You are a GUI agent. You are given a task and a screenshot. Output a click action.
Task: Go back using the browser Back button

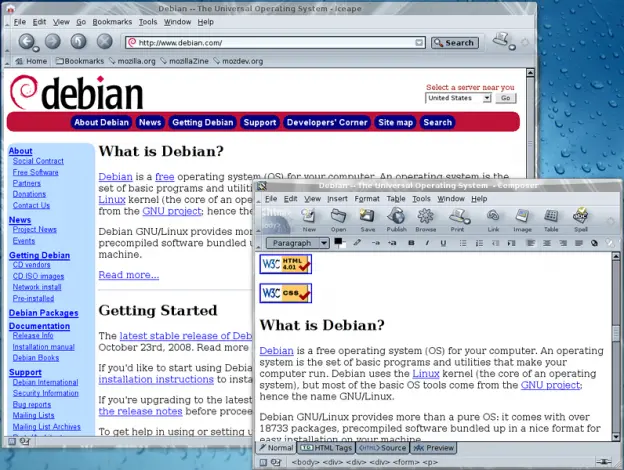coord(26,41)
